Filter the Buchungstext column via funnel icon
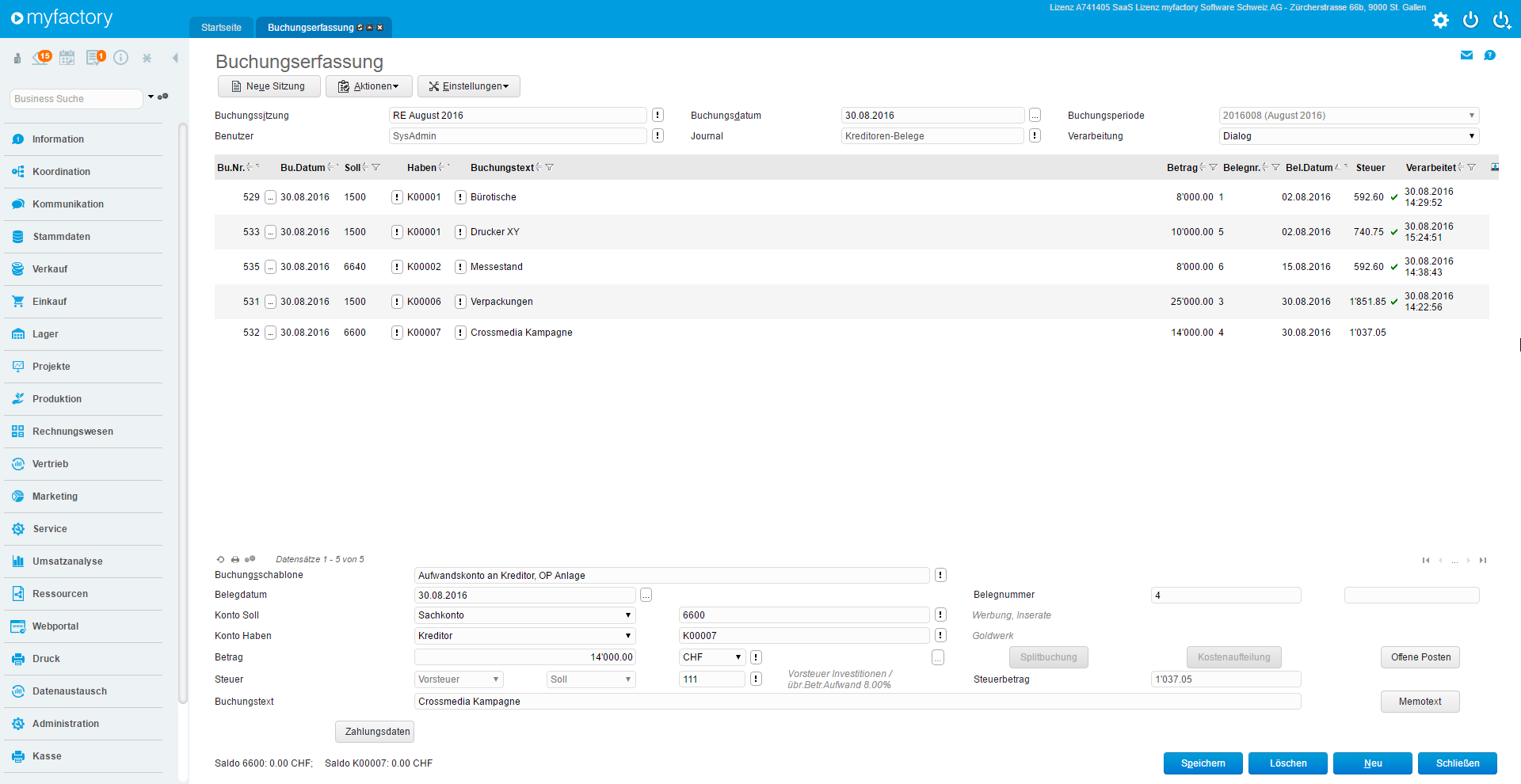The height and width of the screenshot is (784, 1521). 550,168
